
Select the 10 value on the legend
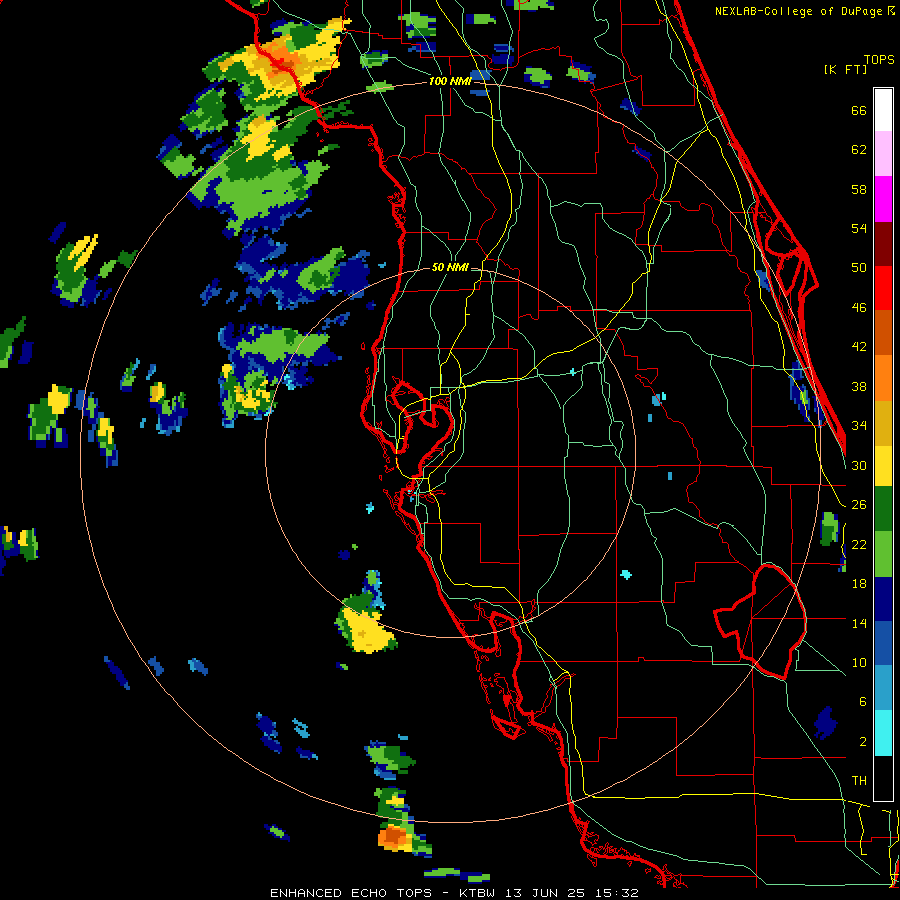point(859,662)
